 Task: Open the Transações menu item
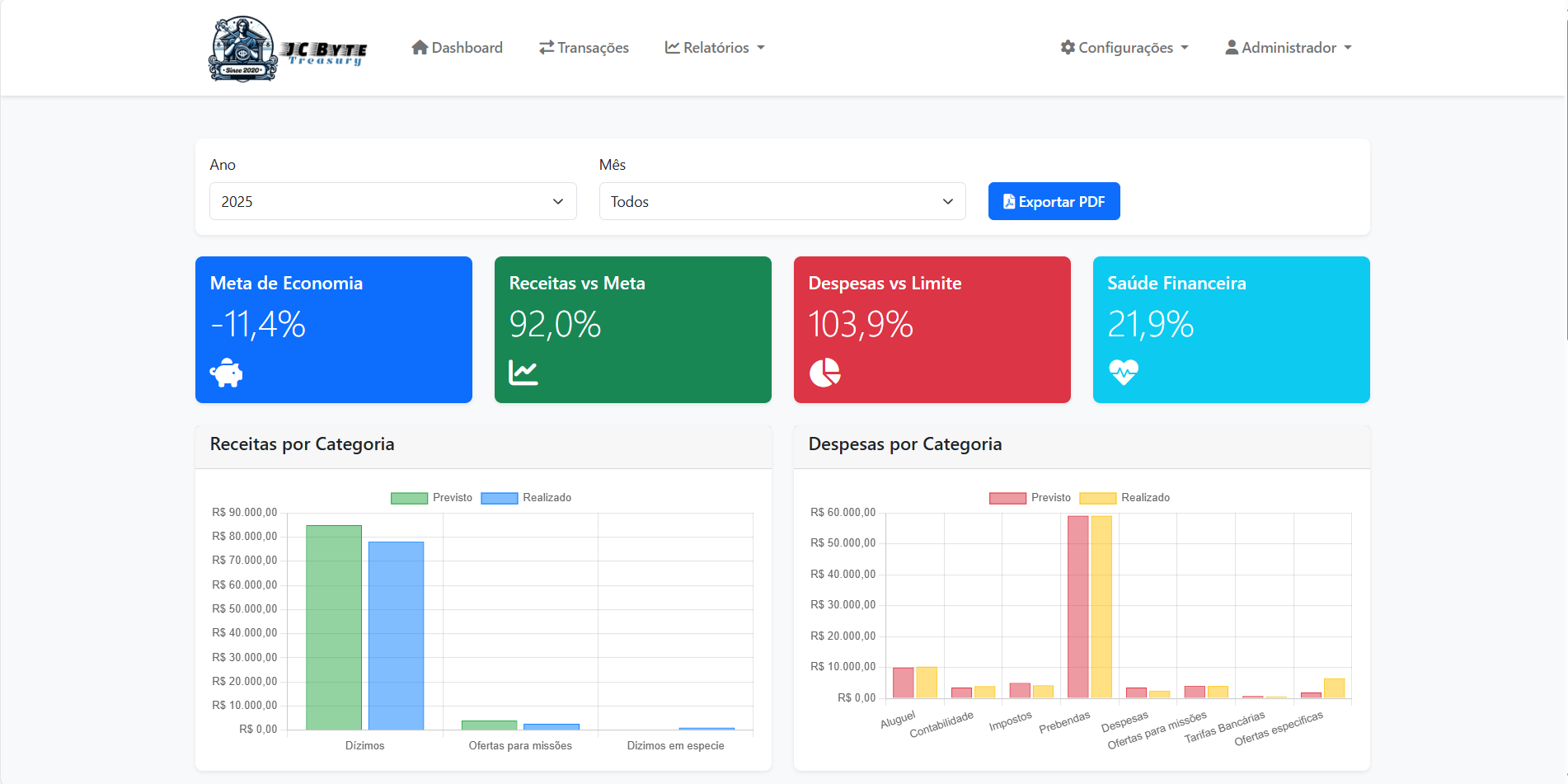coord(584,48)
